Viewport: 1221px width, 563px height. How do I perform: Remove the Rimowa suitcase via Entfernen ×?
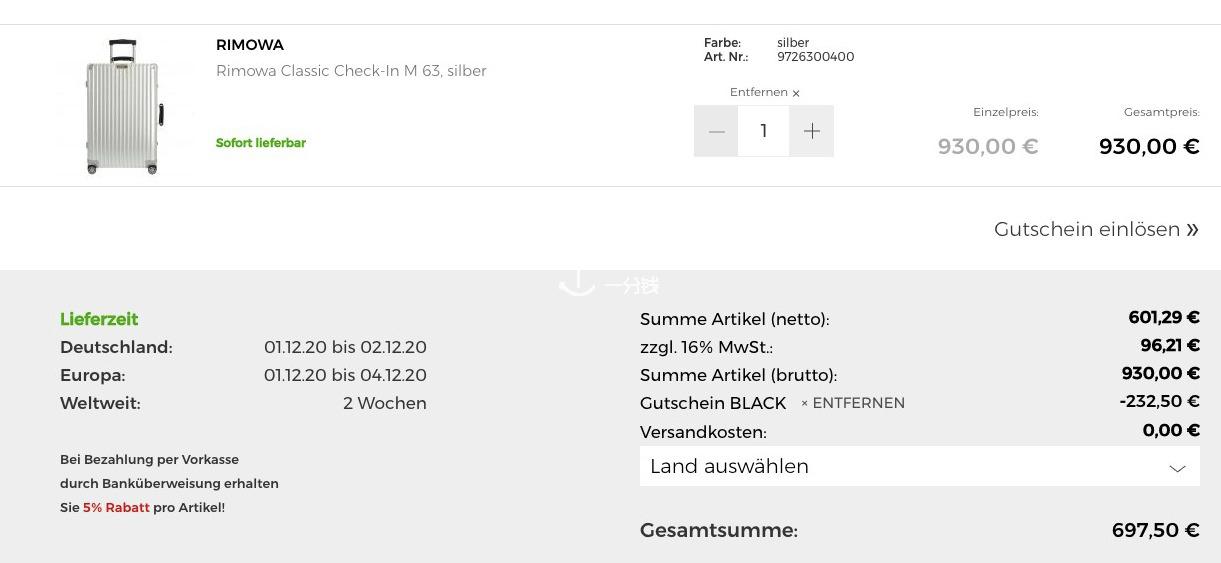pyautogui.click(x=765, y=92)
